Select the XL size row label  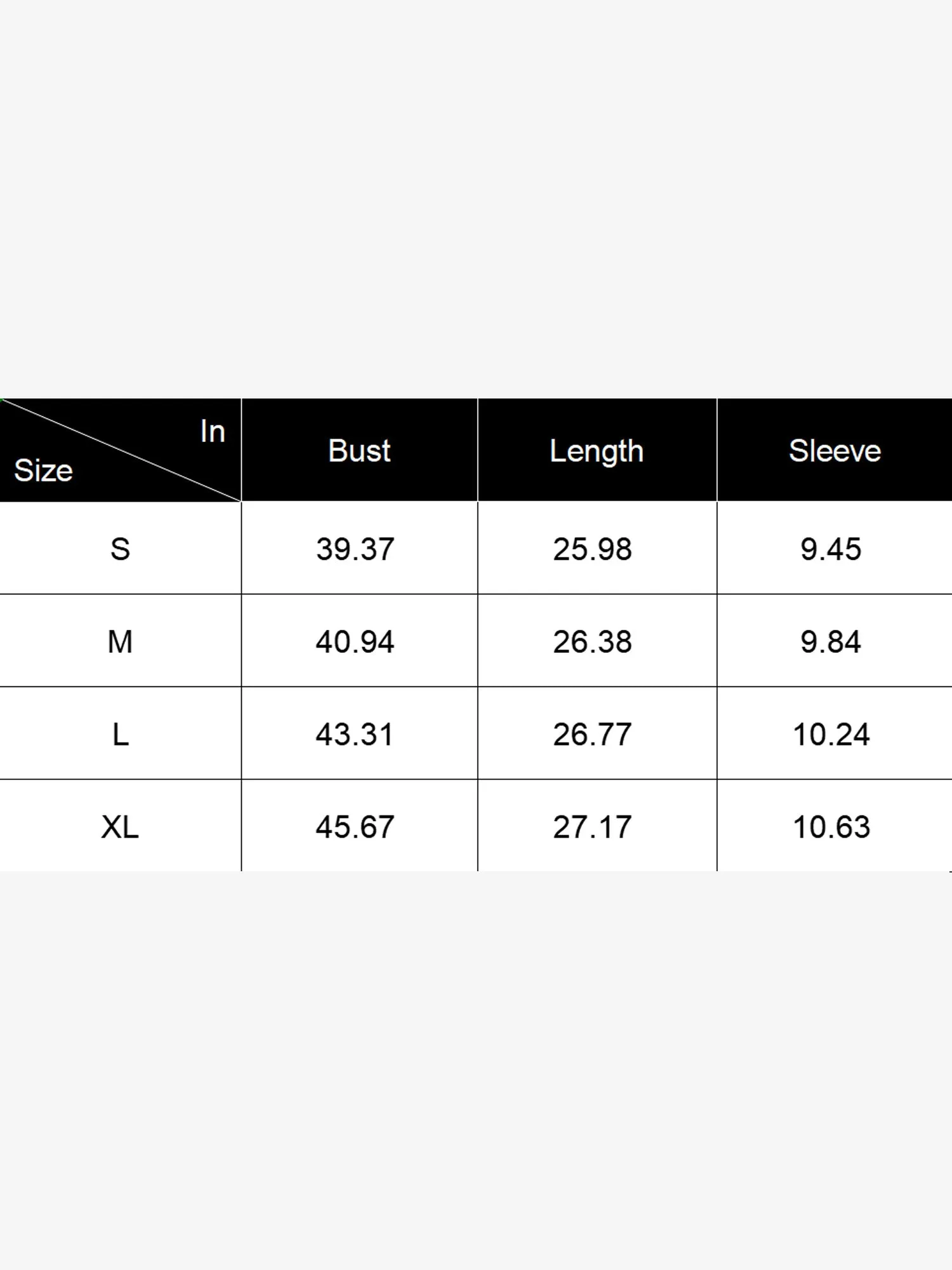pos(120,827)
